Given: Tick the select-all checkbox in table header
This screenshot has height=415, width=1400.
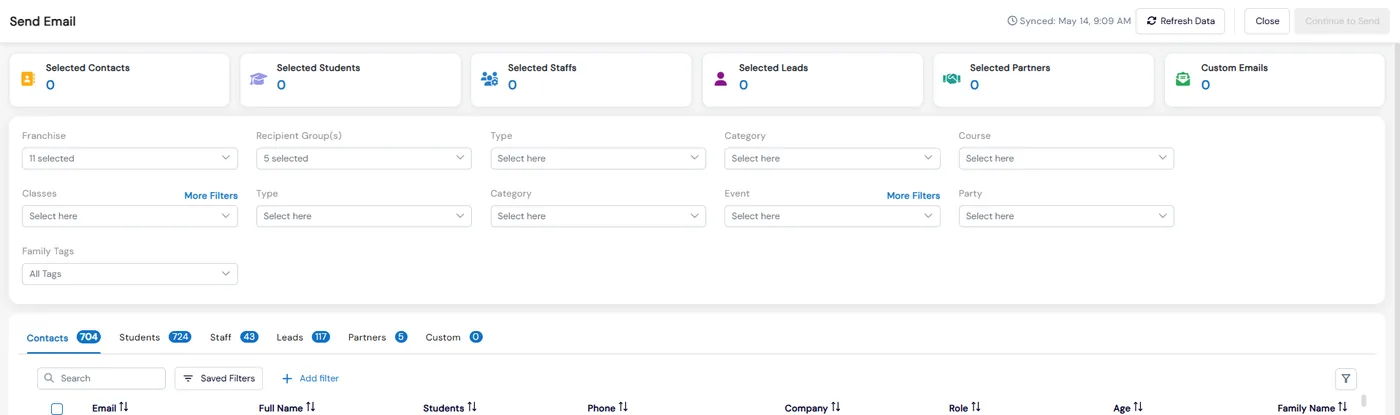Looking at the screenshot, I should [x=57, y=409].
